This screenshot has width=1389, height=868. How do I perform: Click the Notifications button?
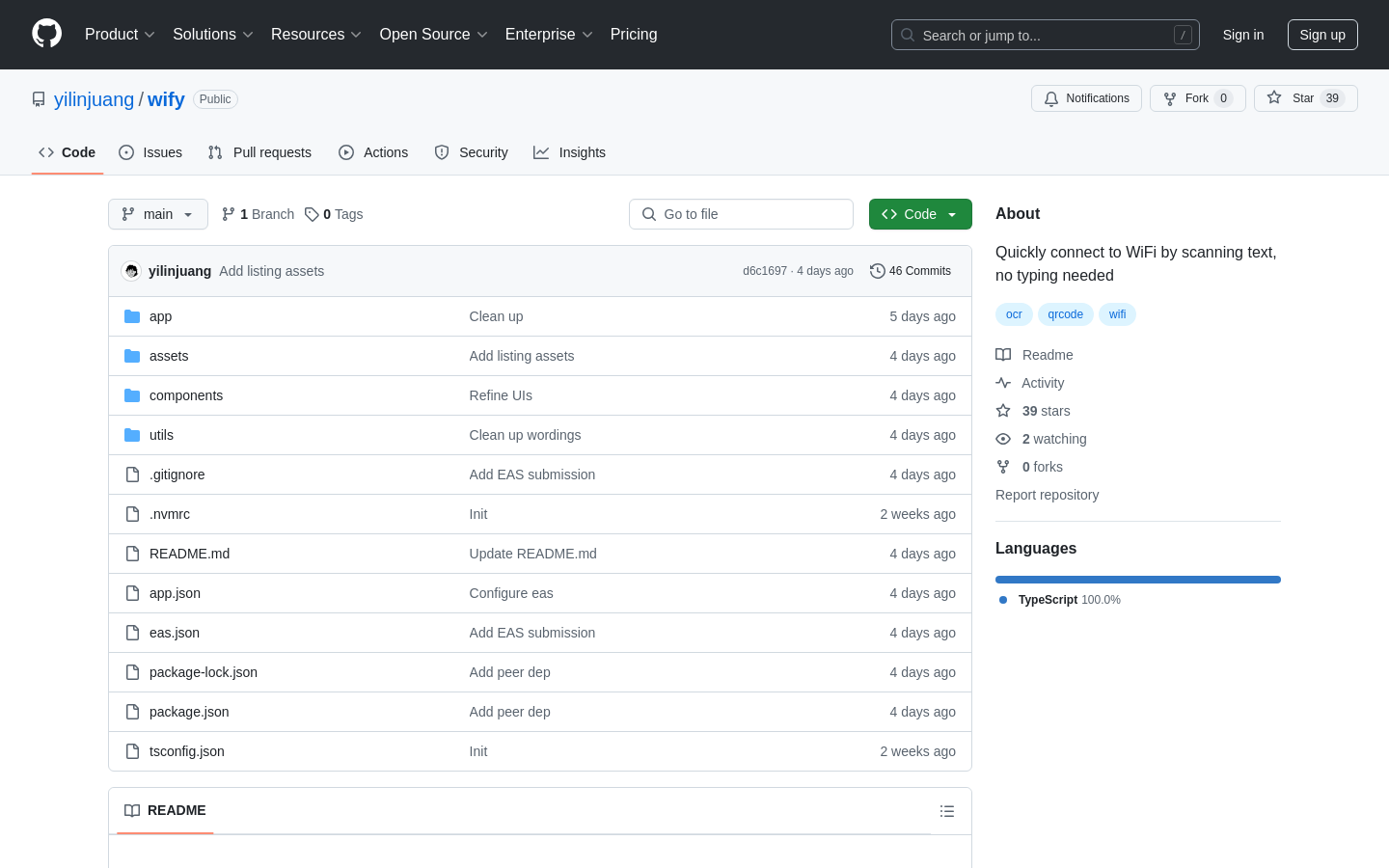click(1086, 98)
